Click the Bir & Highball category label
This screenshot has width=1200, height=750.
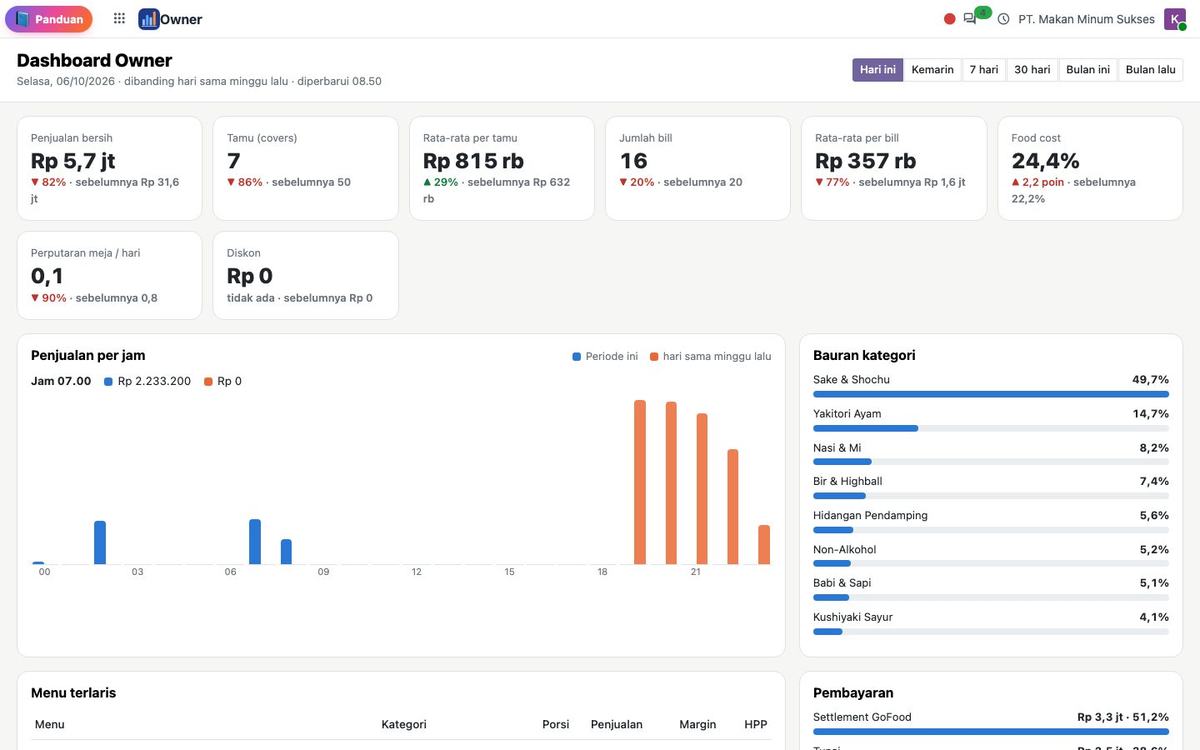pos(848,481)
